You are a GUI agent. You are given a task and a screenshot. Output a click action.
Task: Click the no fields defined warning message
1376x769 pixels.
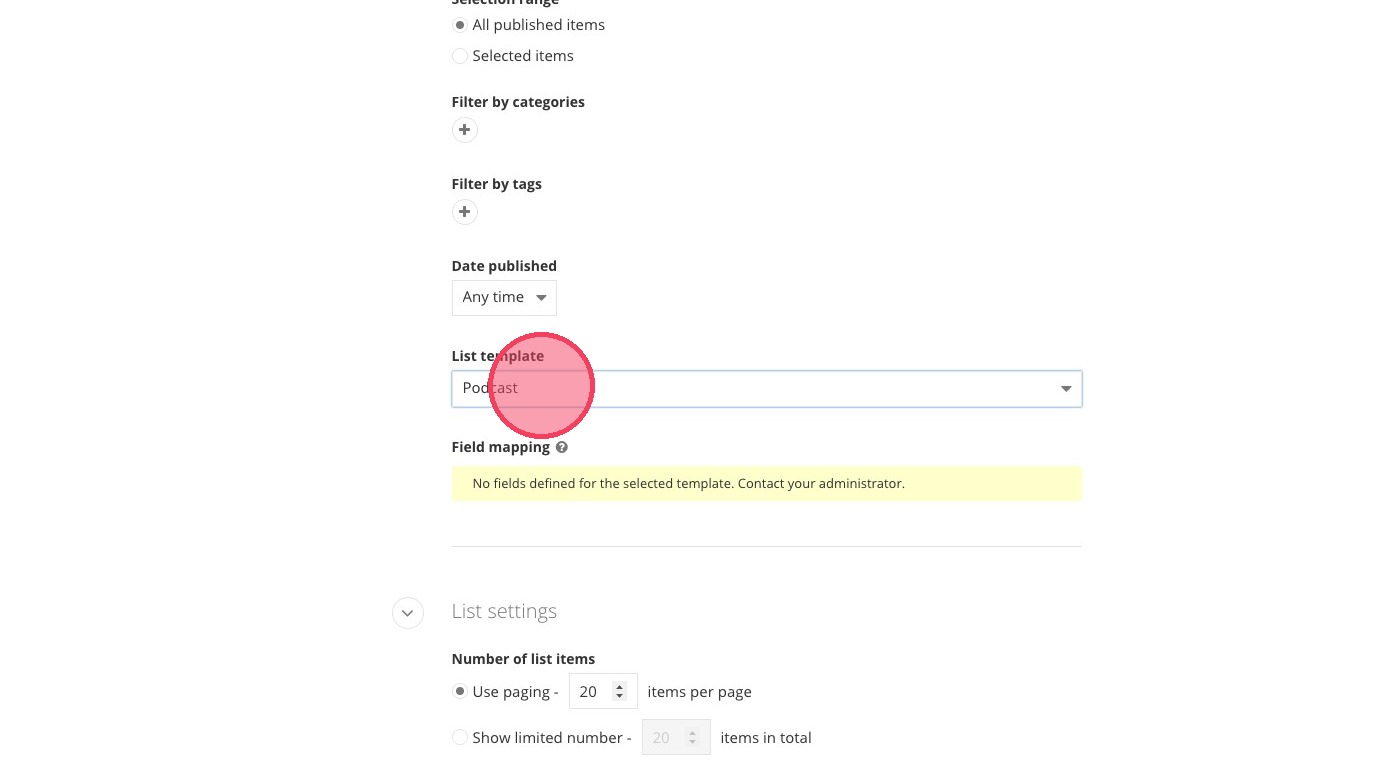point(767,483)
